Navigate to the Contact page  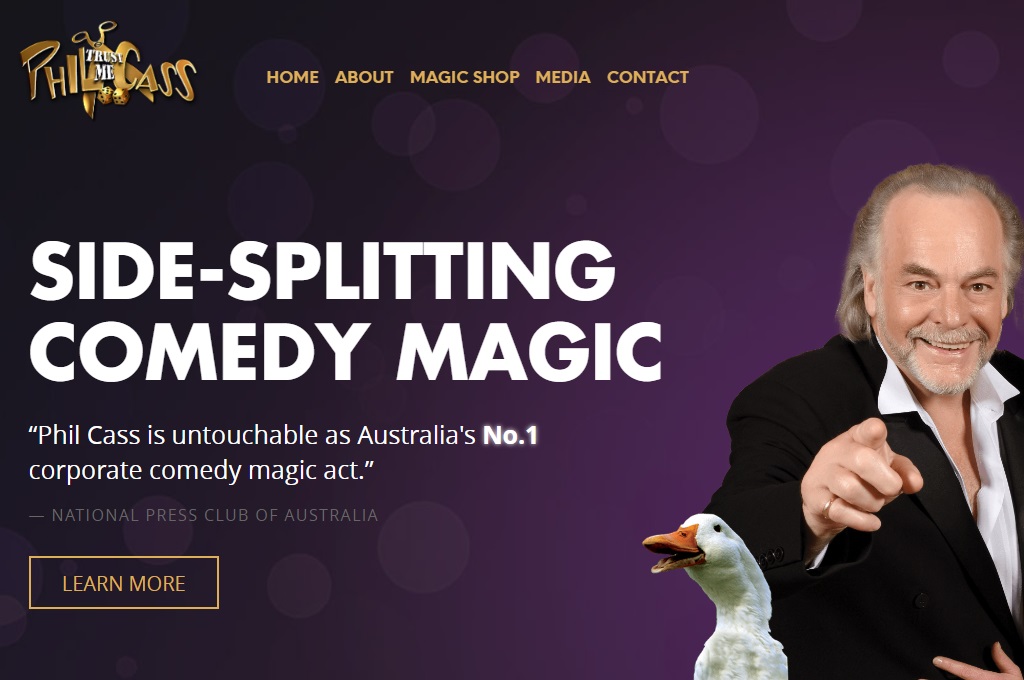point(648,77)
